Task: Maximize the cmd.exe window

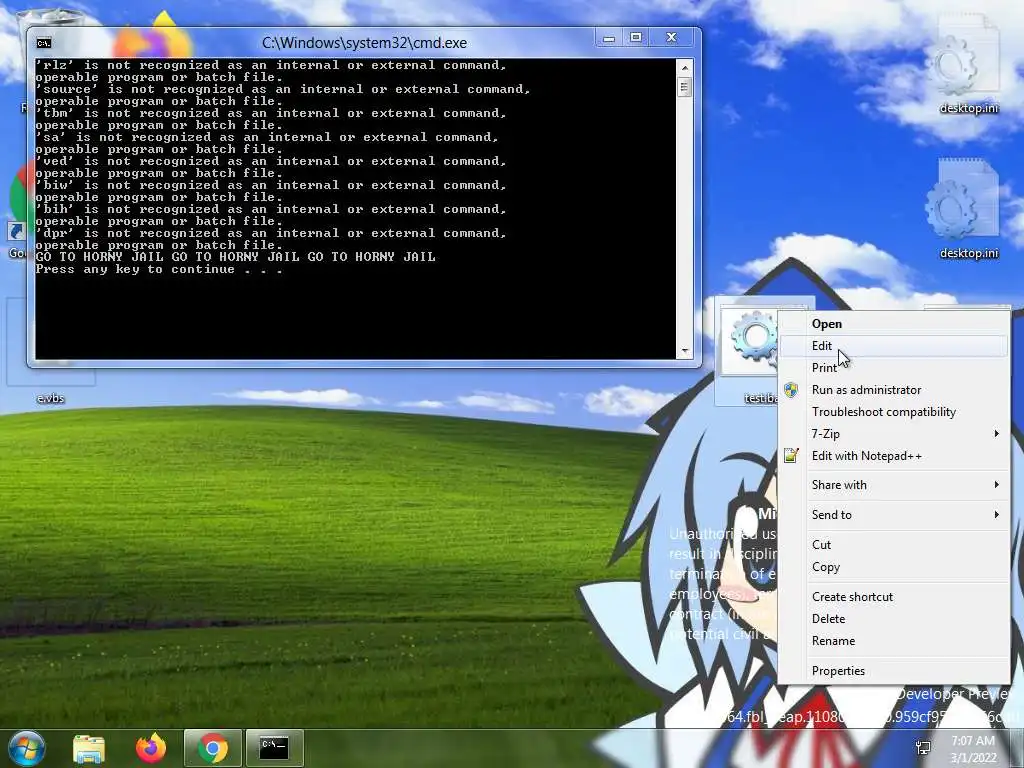Action: (636, 38)
